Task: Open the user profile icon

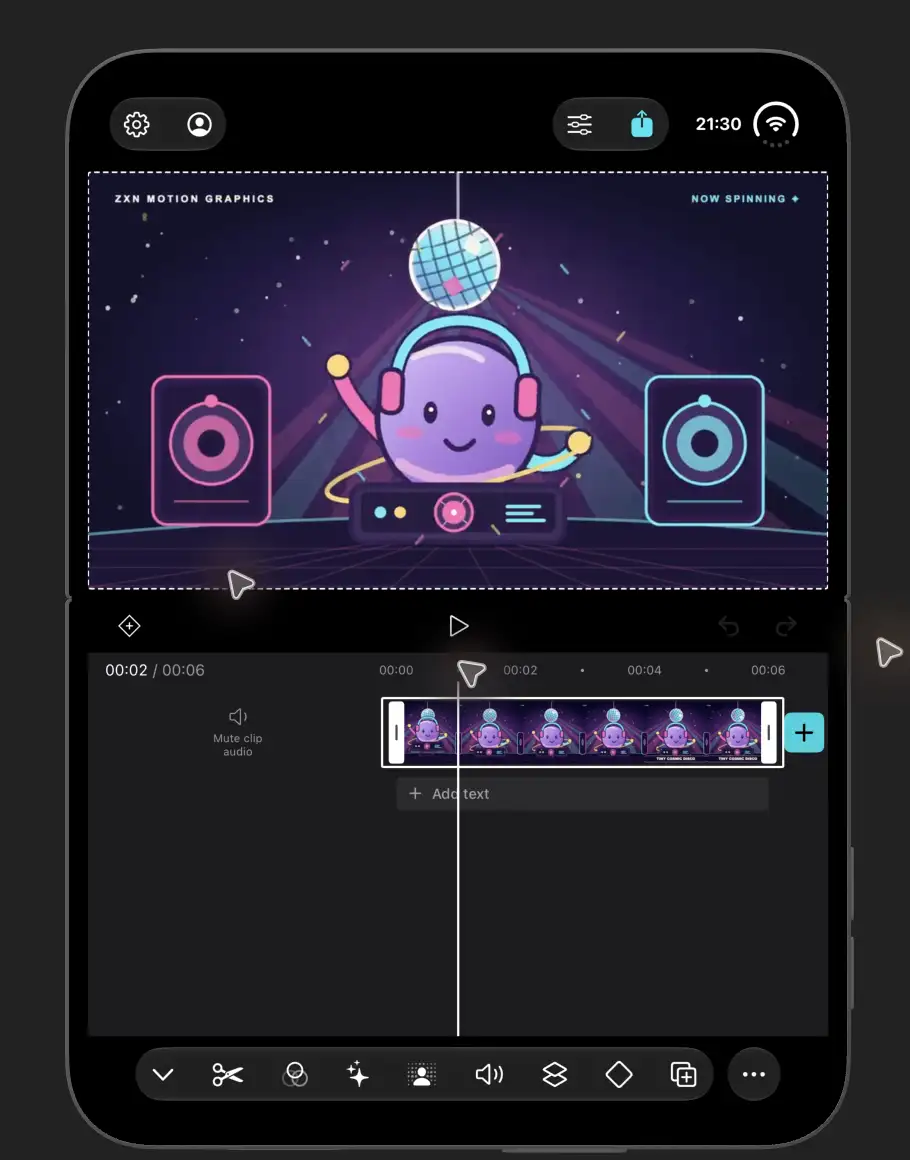Action: (199, 124)
